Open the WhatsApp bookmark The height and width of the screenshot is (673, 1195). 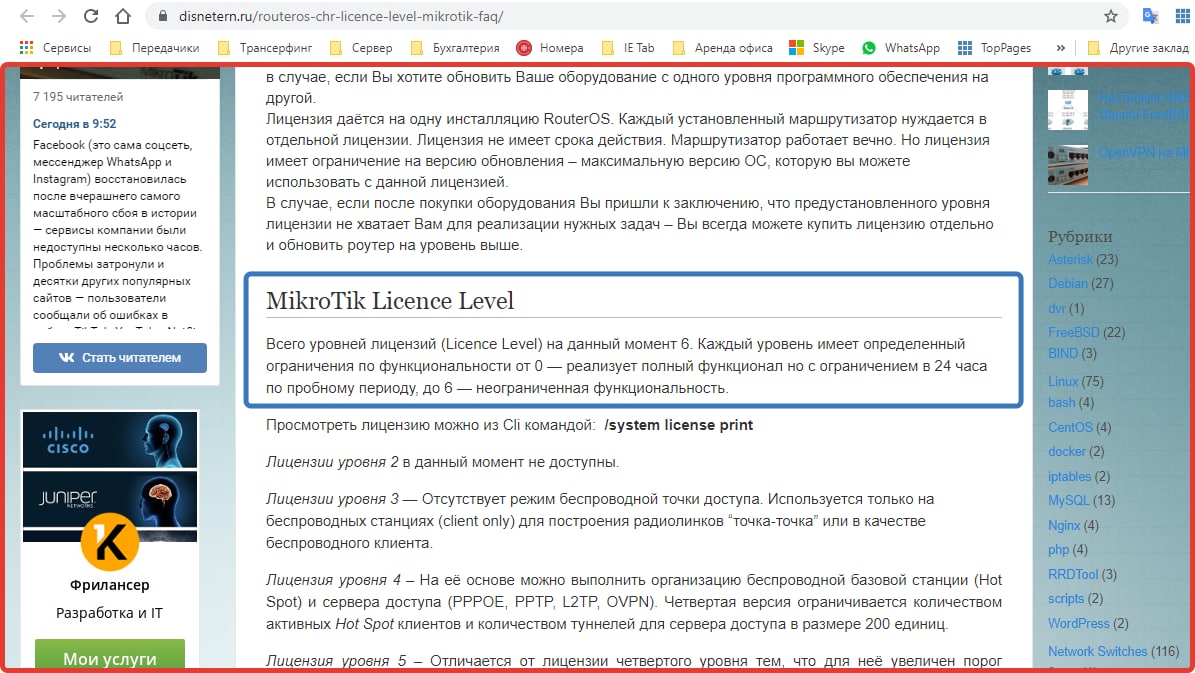pyautogui.click(x=901, y=48)
